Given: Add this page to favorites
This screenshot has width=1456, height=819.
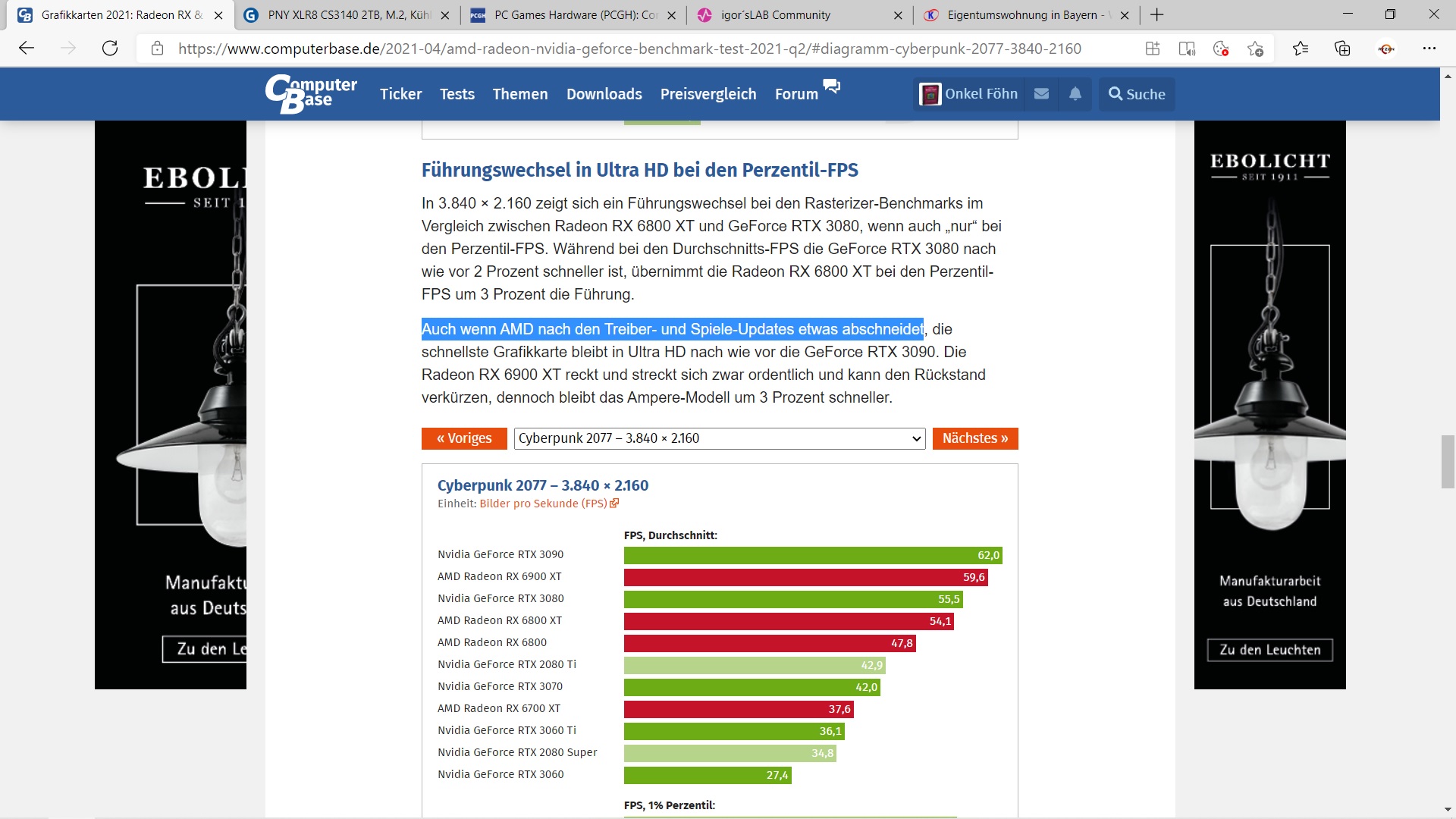Looking at the screenshot, I should point(1255,49).
